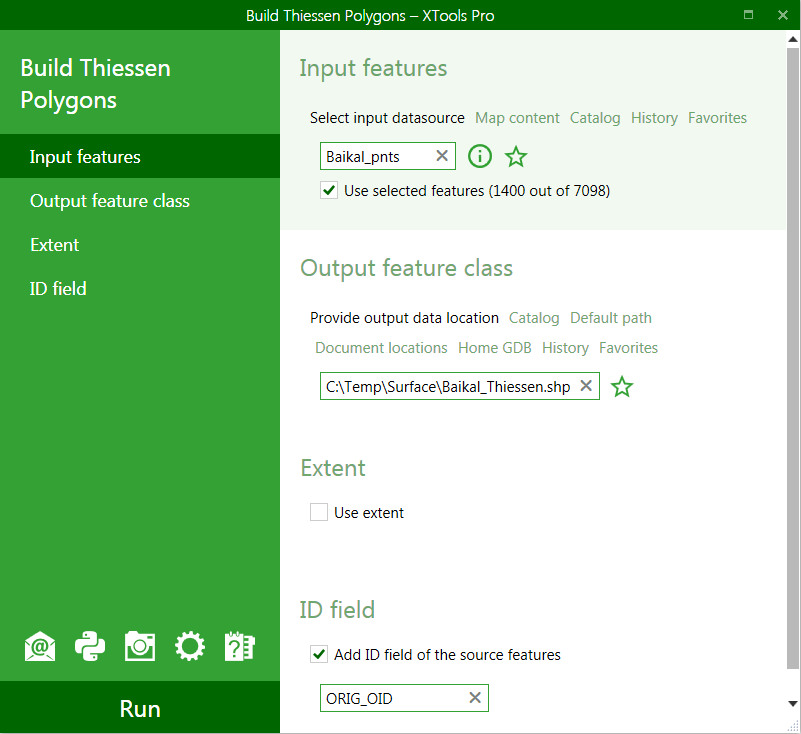
Task: Click the Run button
Action: pos(140,708)
